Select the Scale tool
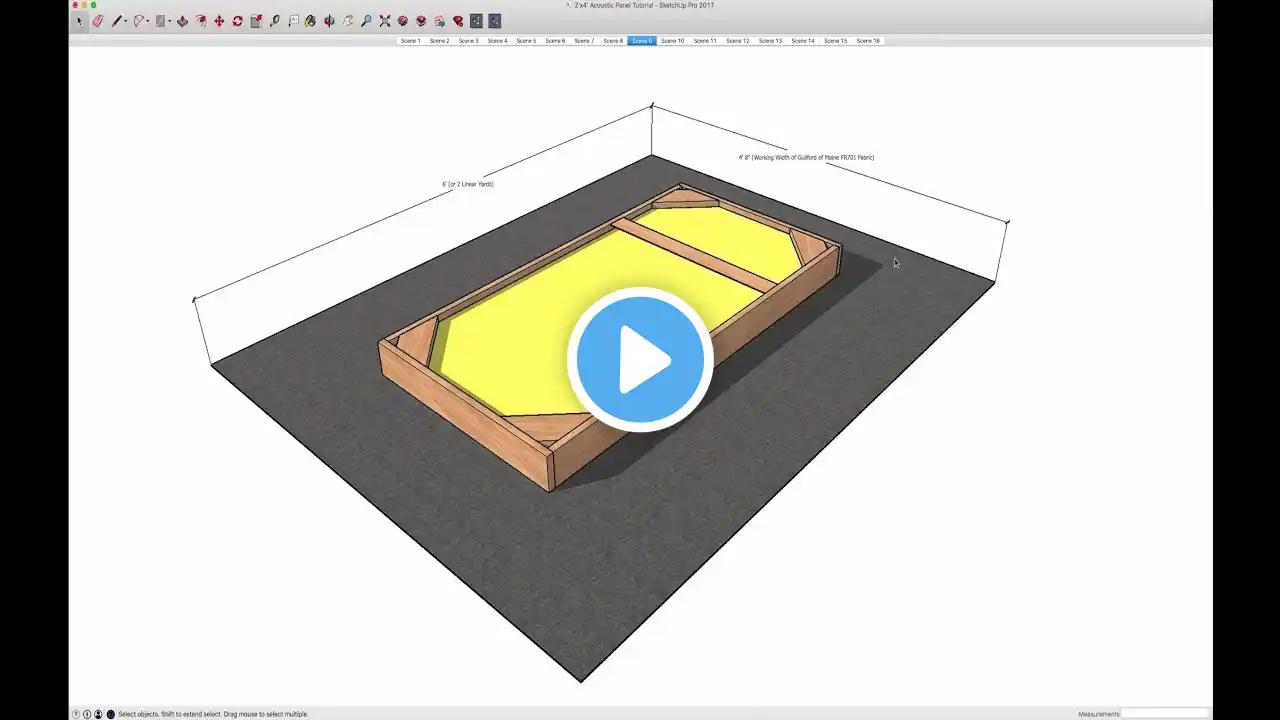This screenshot has width=1280, height=720. click(256, 20)
